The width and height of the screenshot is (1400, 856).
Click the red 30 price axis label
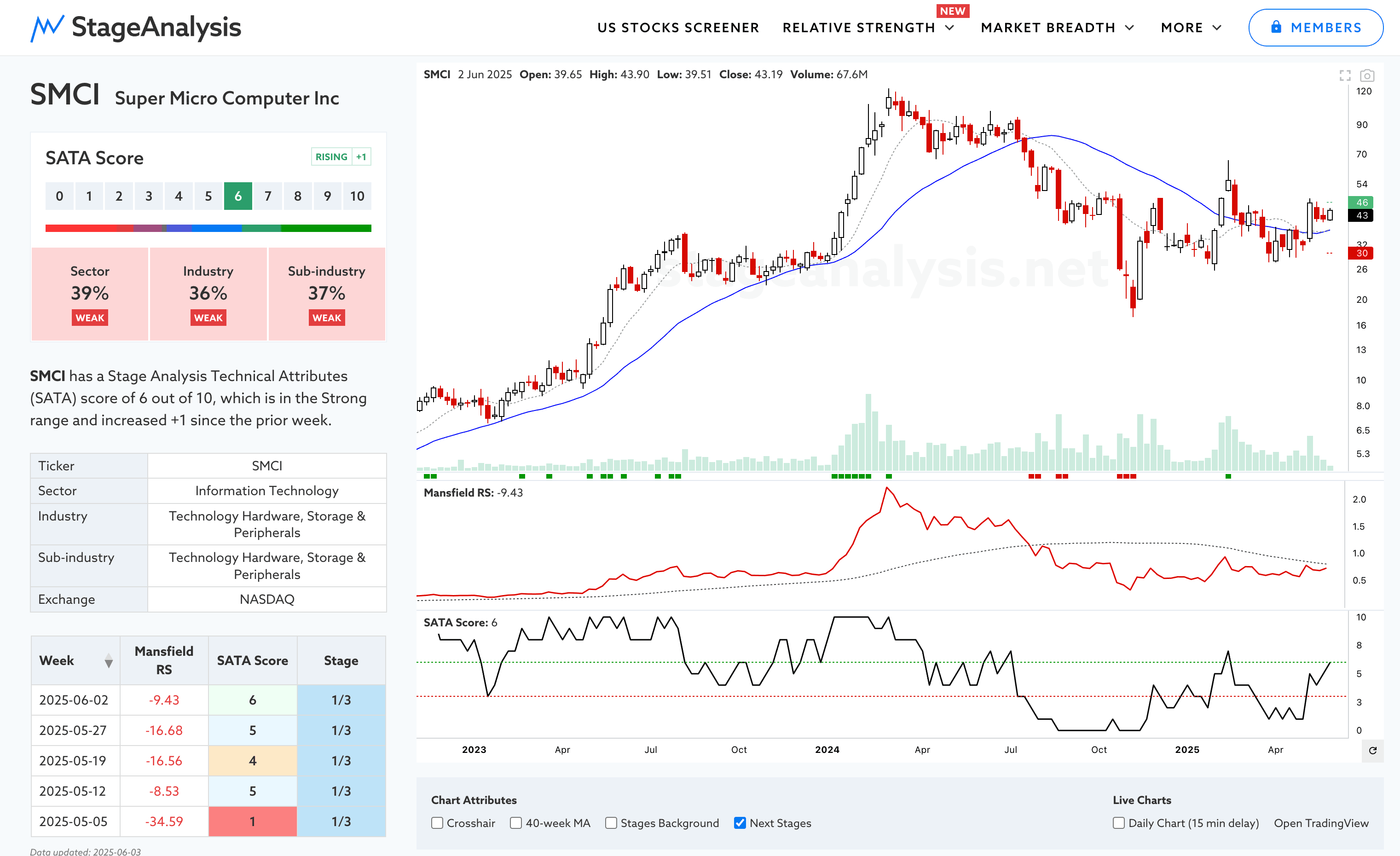(x=1361, y=253)
